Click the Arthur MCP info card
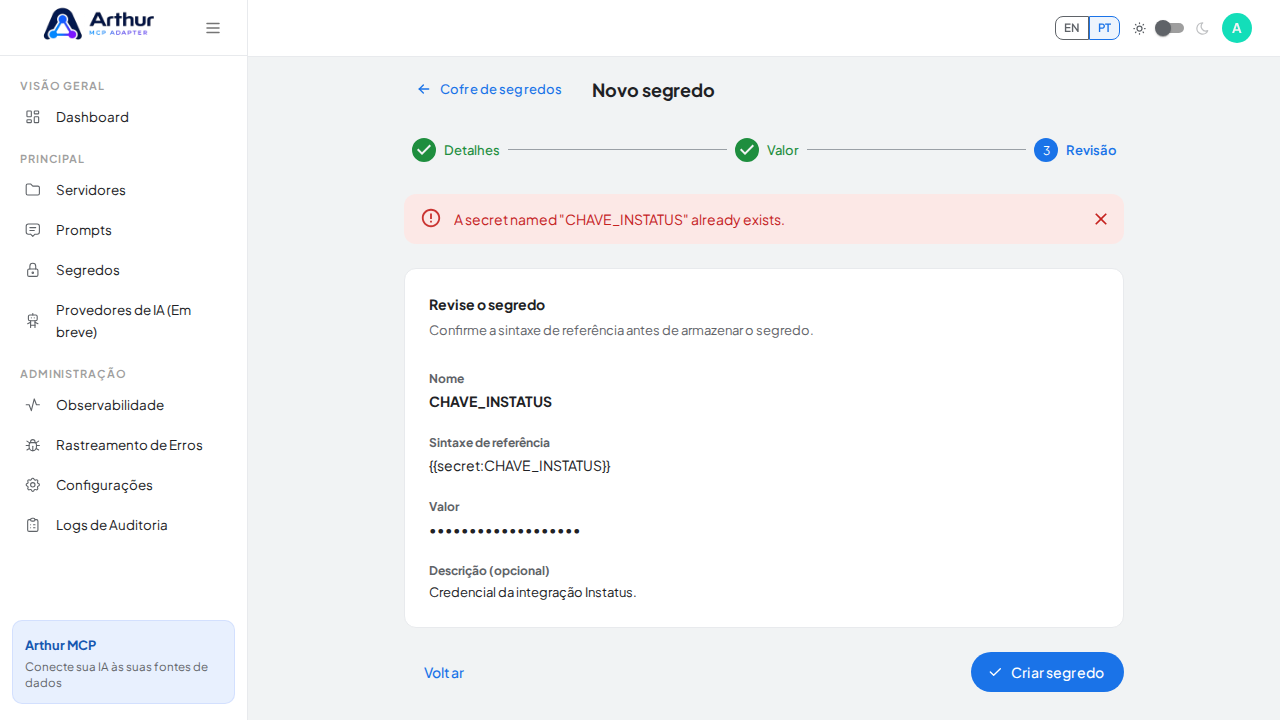This screenshot has width=1280, height=720. point(123,662)
